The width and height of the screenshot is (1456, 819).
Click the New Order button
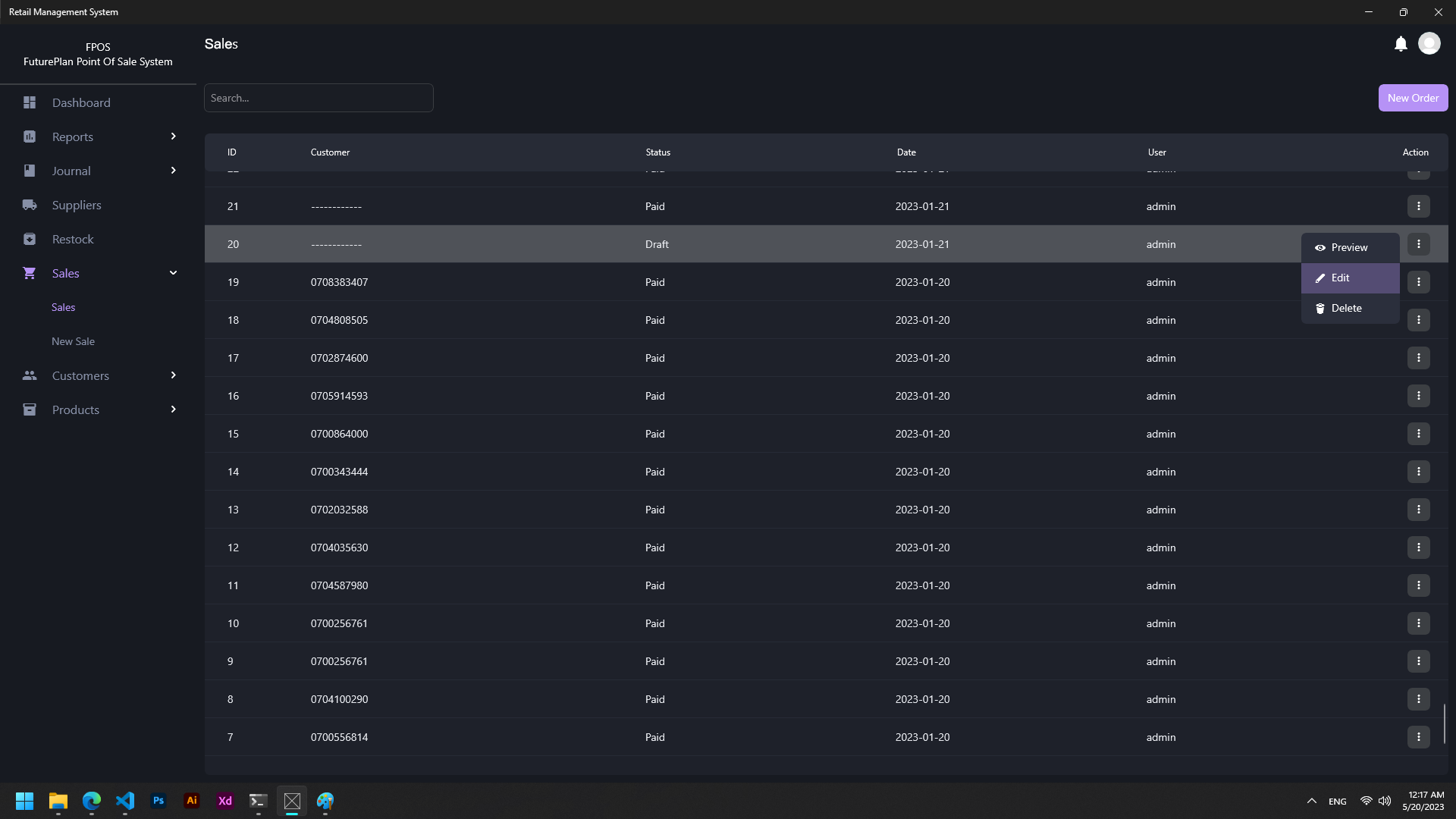[1412, 97]
